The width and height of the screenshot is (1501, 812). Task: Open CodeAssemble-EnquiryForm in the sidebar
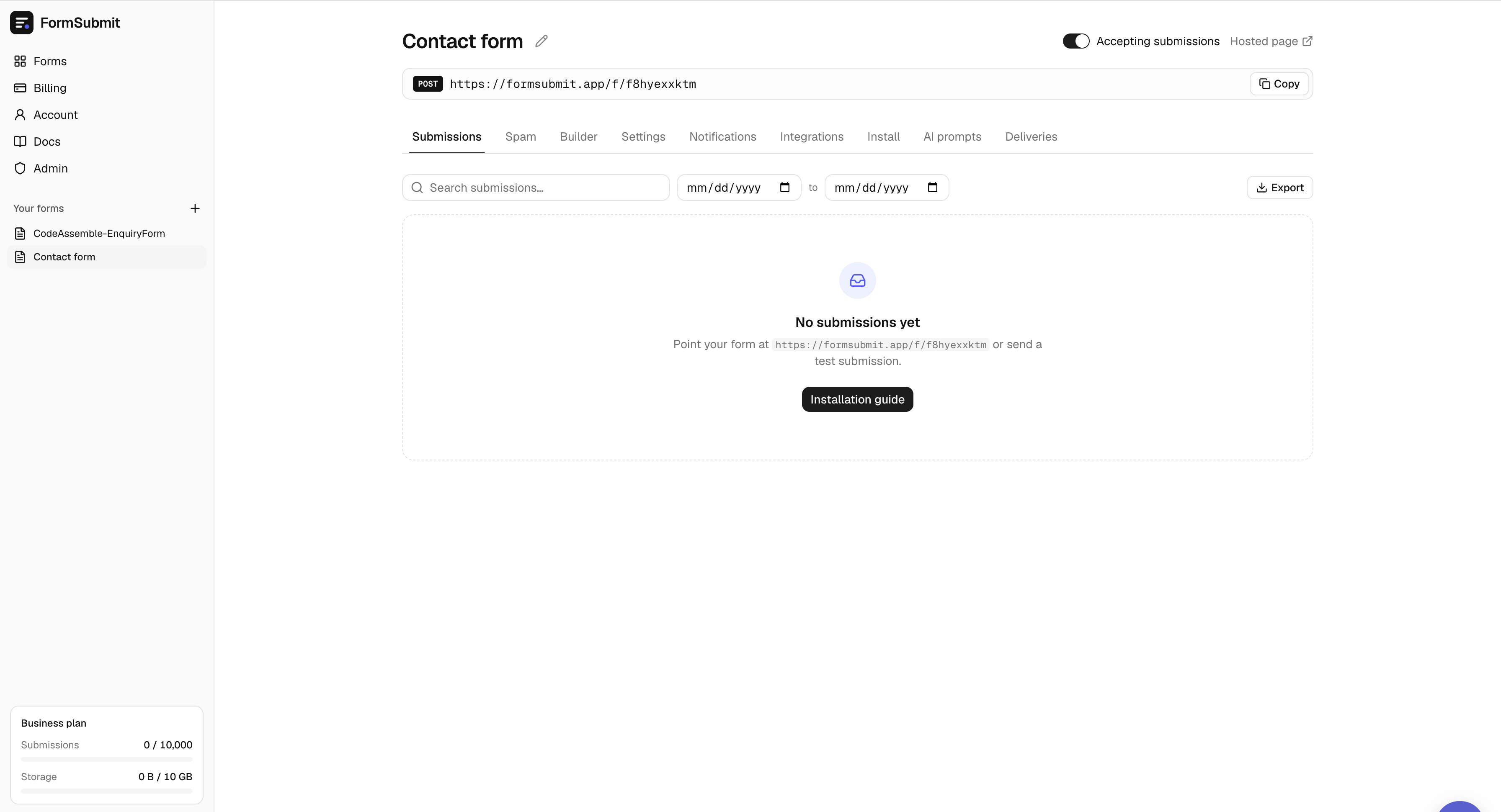107,234
